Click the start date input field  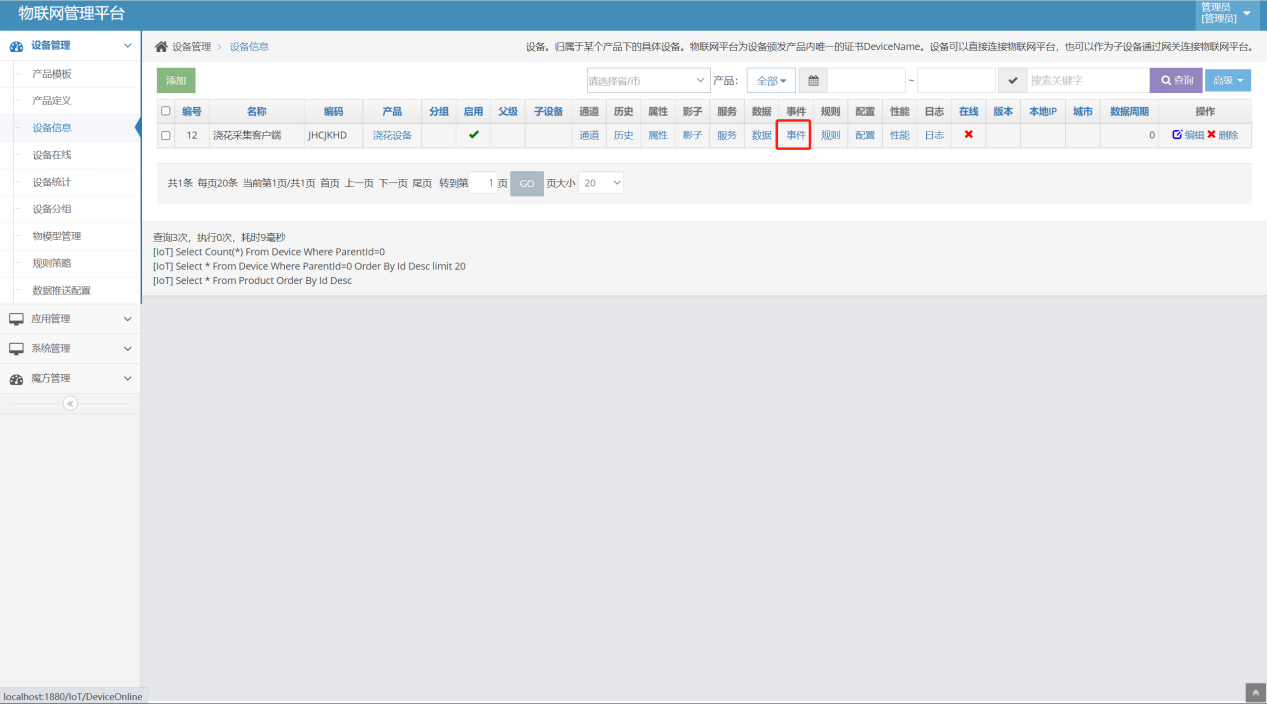pyautogui.click(x=866, y=80)
